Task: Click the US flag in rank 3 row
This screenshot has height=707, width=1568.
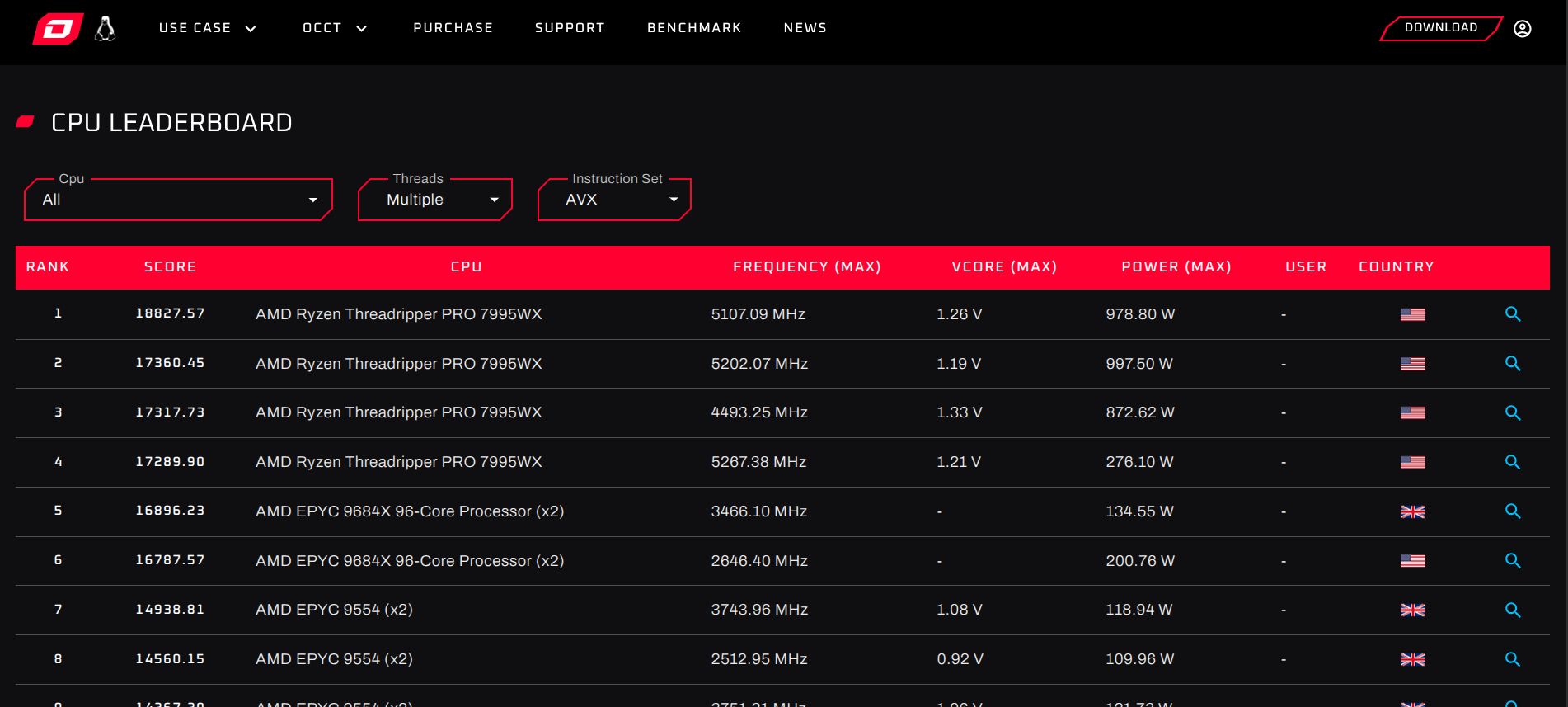Action: click(1412, 412)
